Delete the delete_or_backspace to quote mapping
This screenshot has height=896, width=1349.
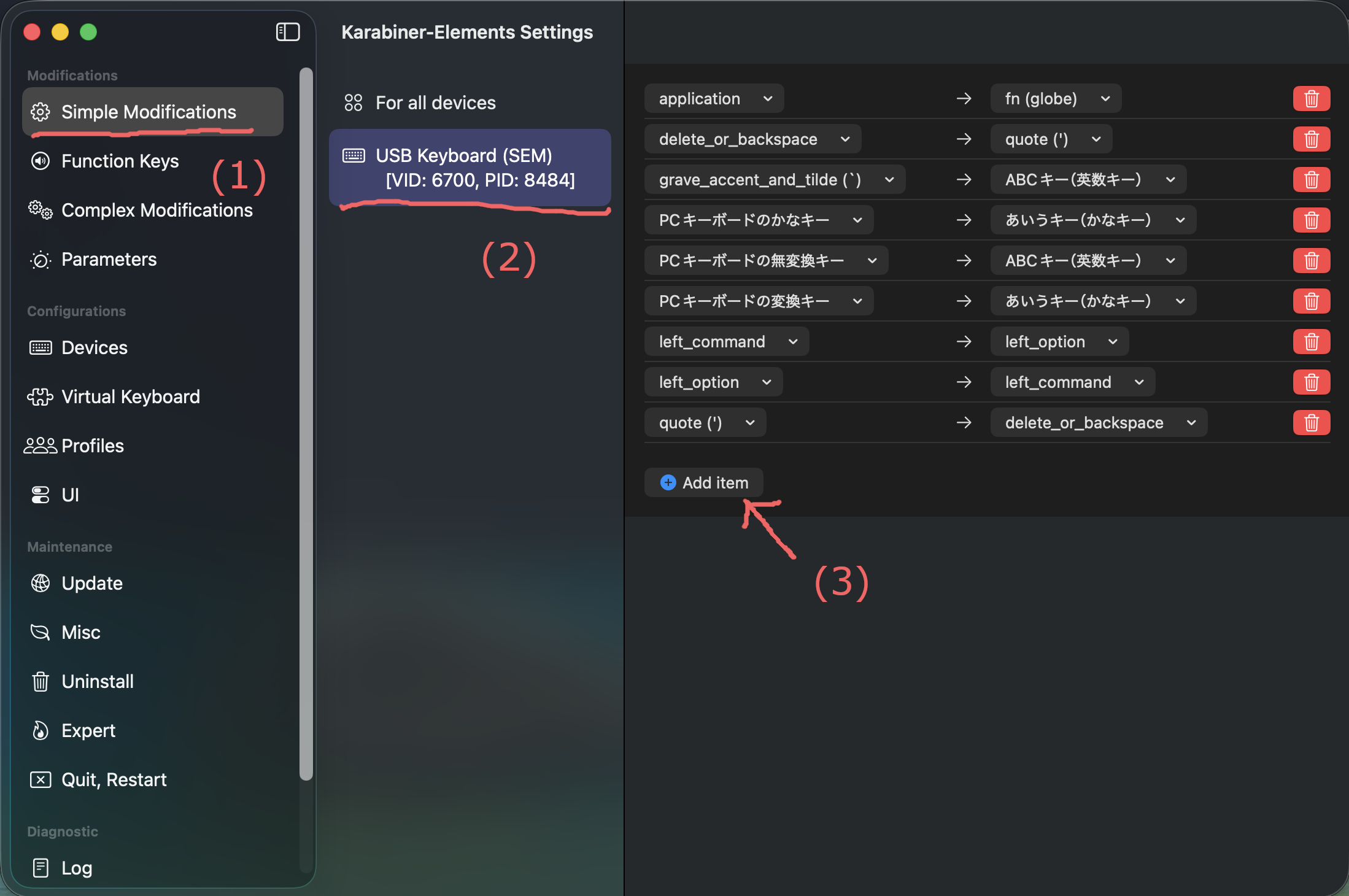pos(1312,139)
